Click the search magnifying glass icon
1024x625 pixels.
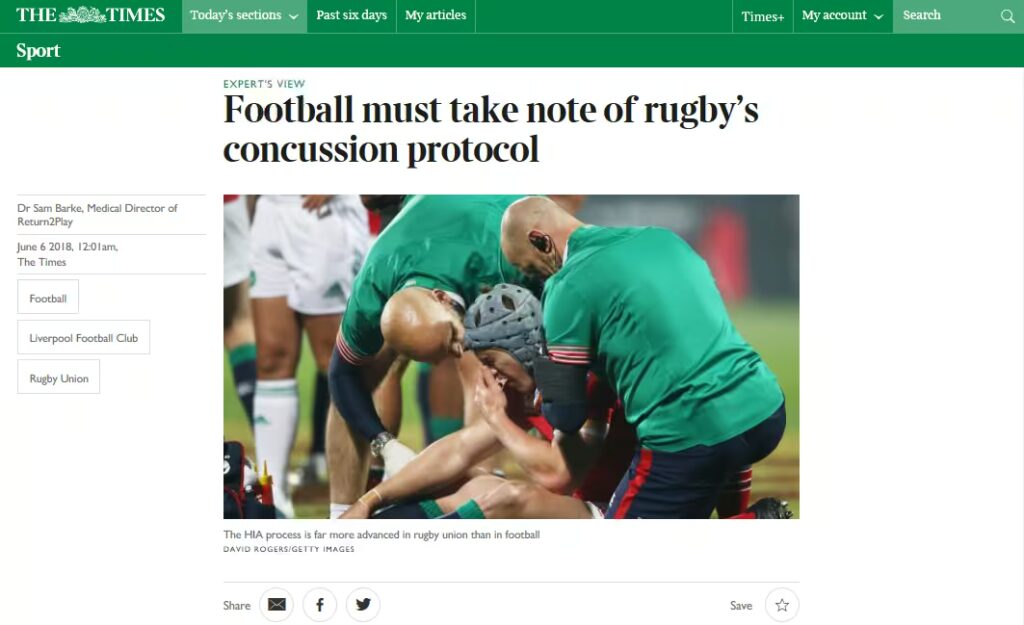point(1007,16)
